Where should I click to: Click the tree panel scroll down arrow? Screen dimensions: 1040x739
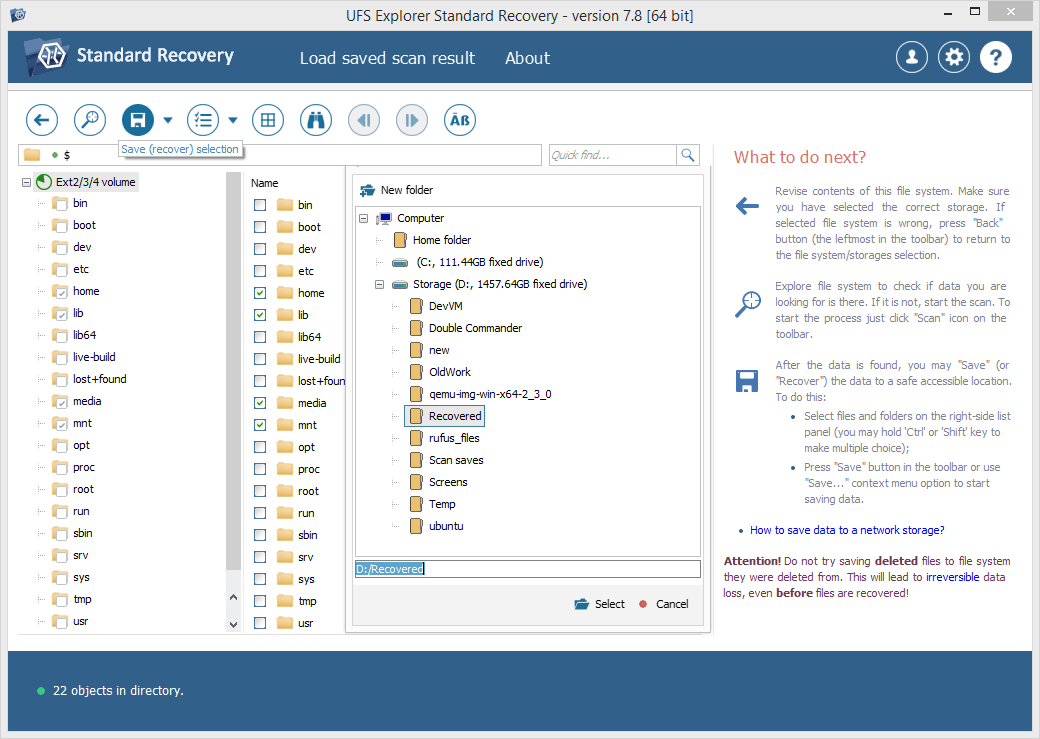pos(233,624)
